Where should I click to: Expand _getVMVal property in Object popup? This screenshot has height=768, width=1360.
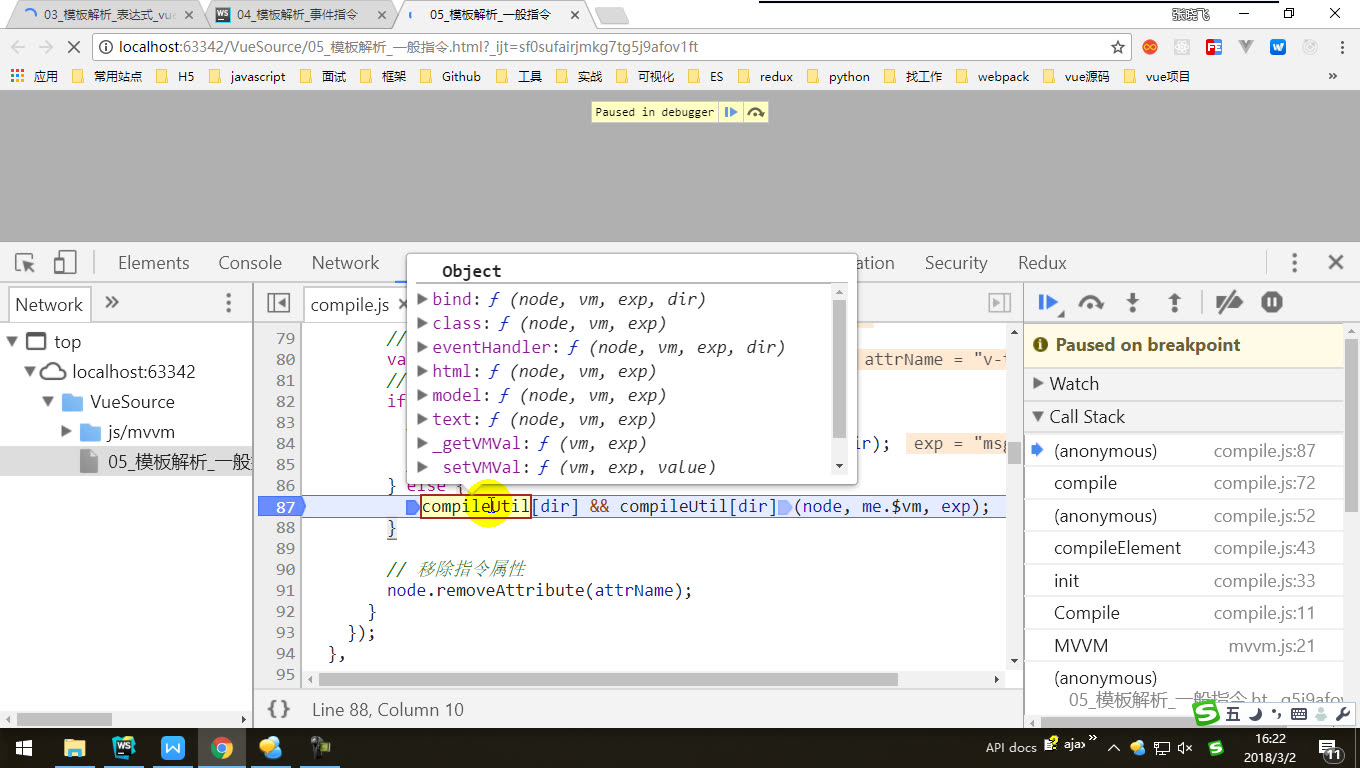click(x=423, y=443)
